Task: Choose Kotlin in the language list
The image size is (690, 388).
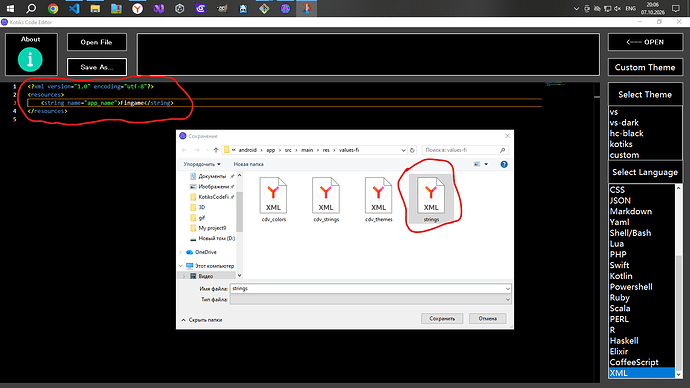Action: pyautogui.click(x=621, y=276)
